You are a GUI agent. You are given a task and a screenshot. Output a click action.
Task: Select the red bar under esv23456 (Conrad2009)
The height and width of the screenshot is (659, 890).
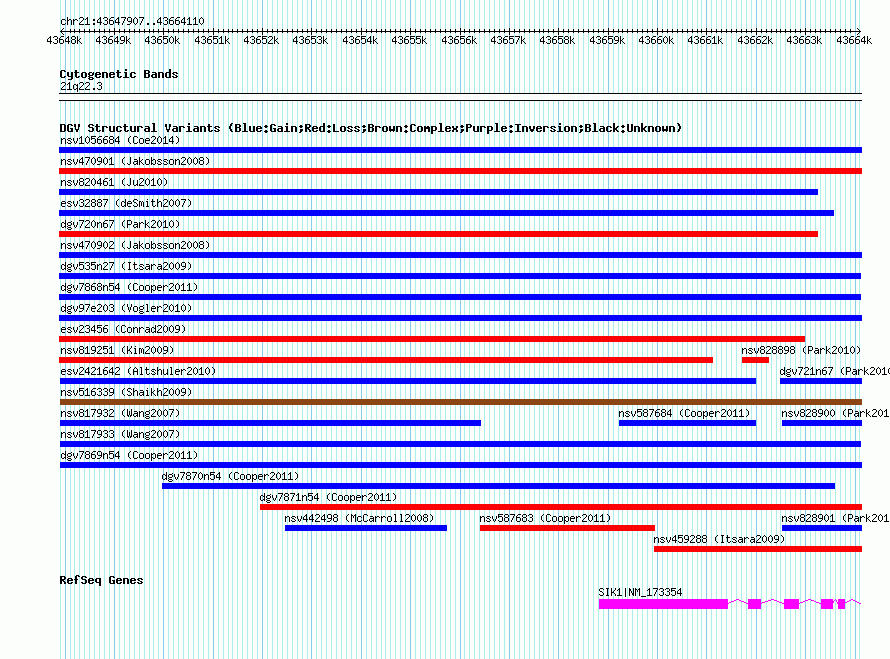pos(432,339)
